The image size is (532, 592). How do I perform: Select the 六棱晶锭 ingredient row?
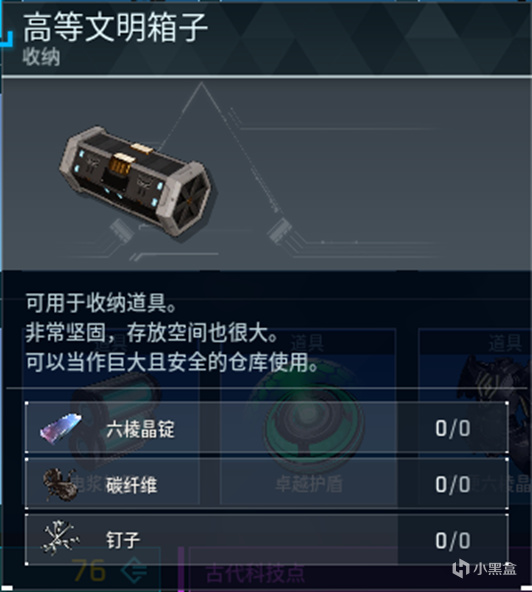pyautogui.click(x=267, y=428)
